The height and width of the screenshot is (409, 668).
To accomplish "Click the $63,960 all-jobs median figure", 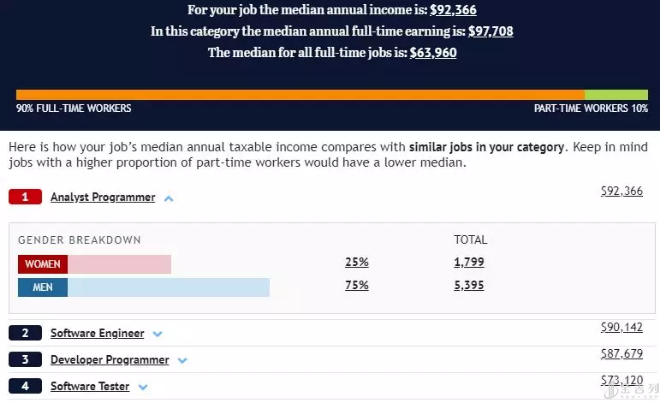I will point(433,52).
